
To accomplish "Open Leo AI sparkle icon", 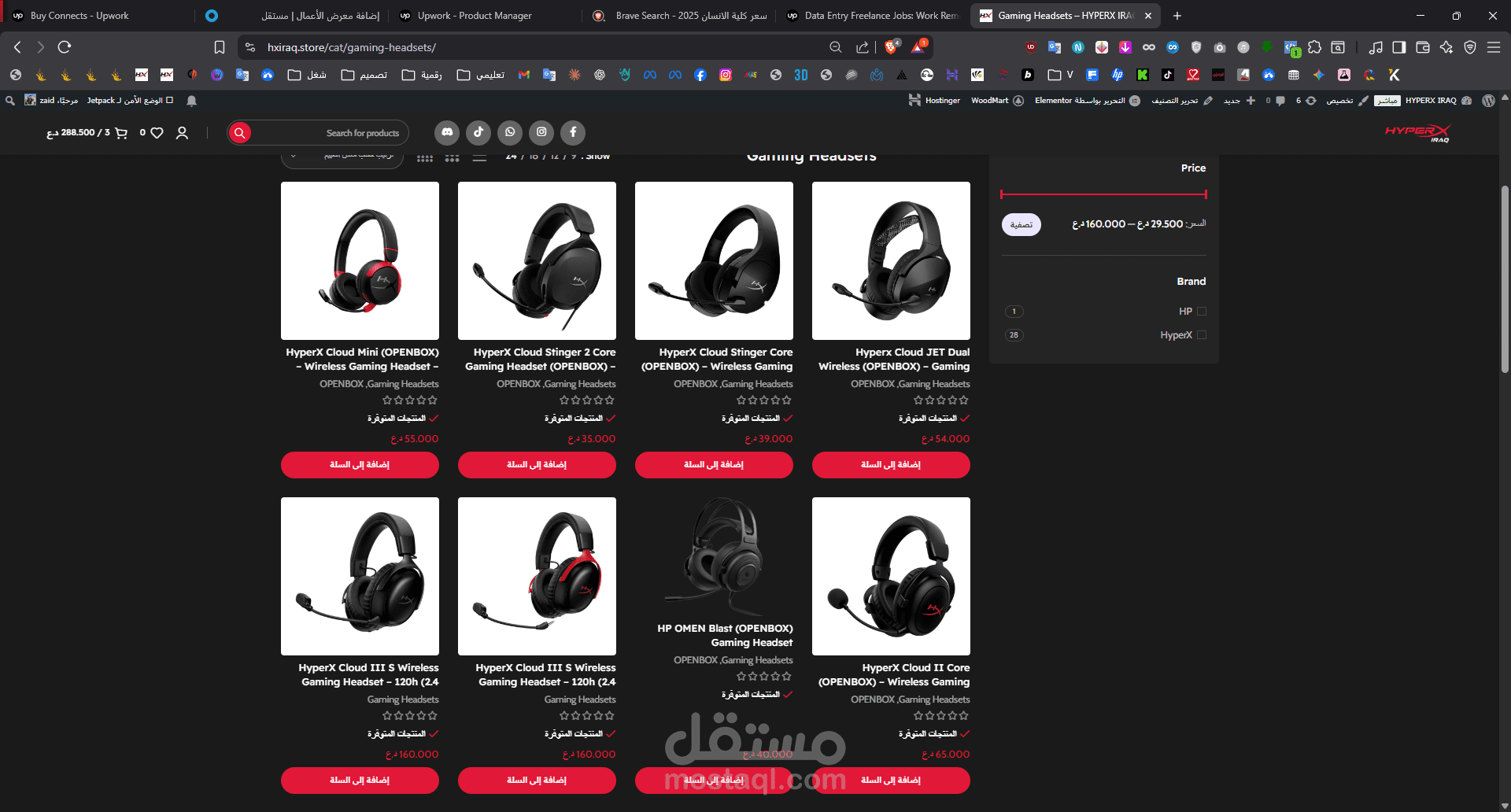I will coord(1446,47).
